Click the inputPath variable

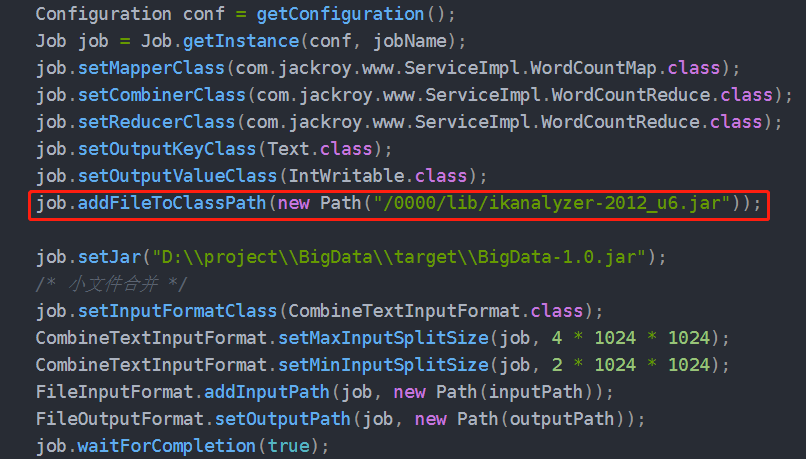536,392
